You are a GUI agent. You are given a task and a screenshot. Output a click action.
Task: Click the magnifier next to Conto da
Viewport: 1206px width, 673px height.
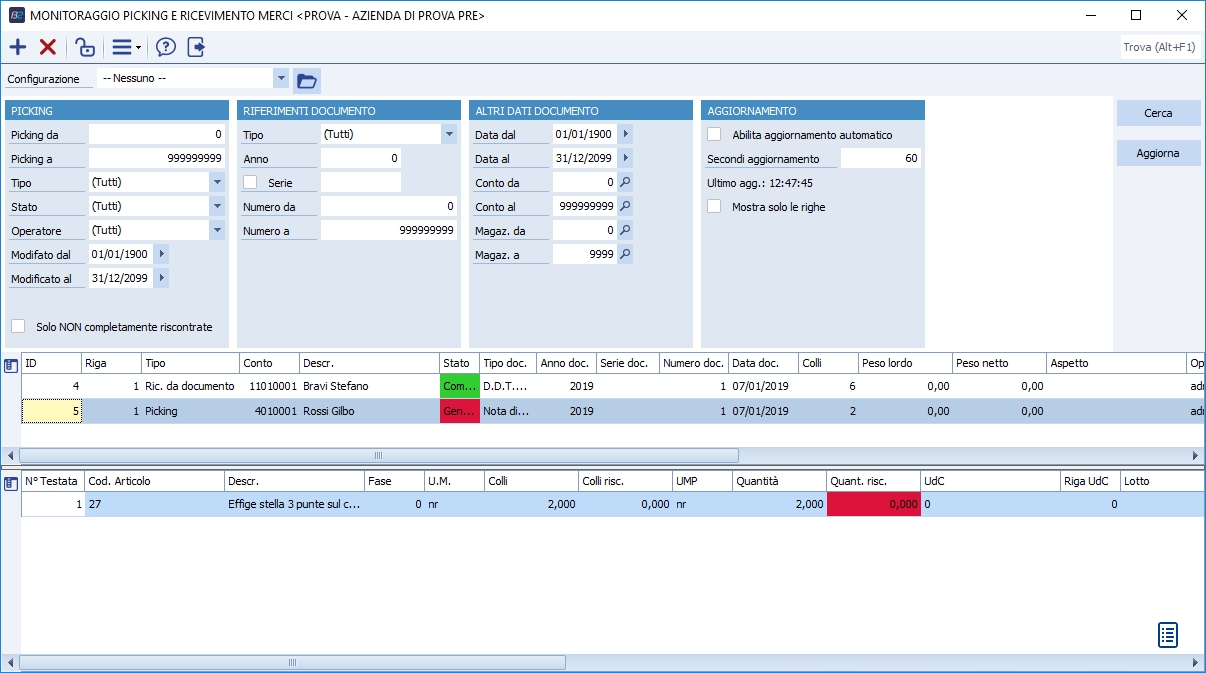pos(625,182)
